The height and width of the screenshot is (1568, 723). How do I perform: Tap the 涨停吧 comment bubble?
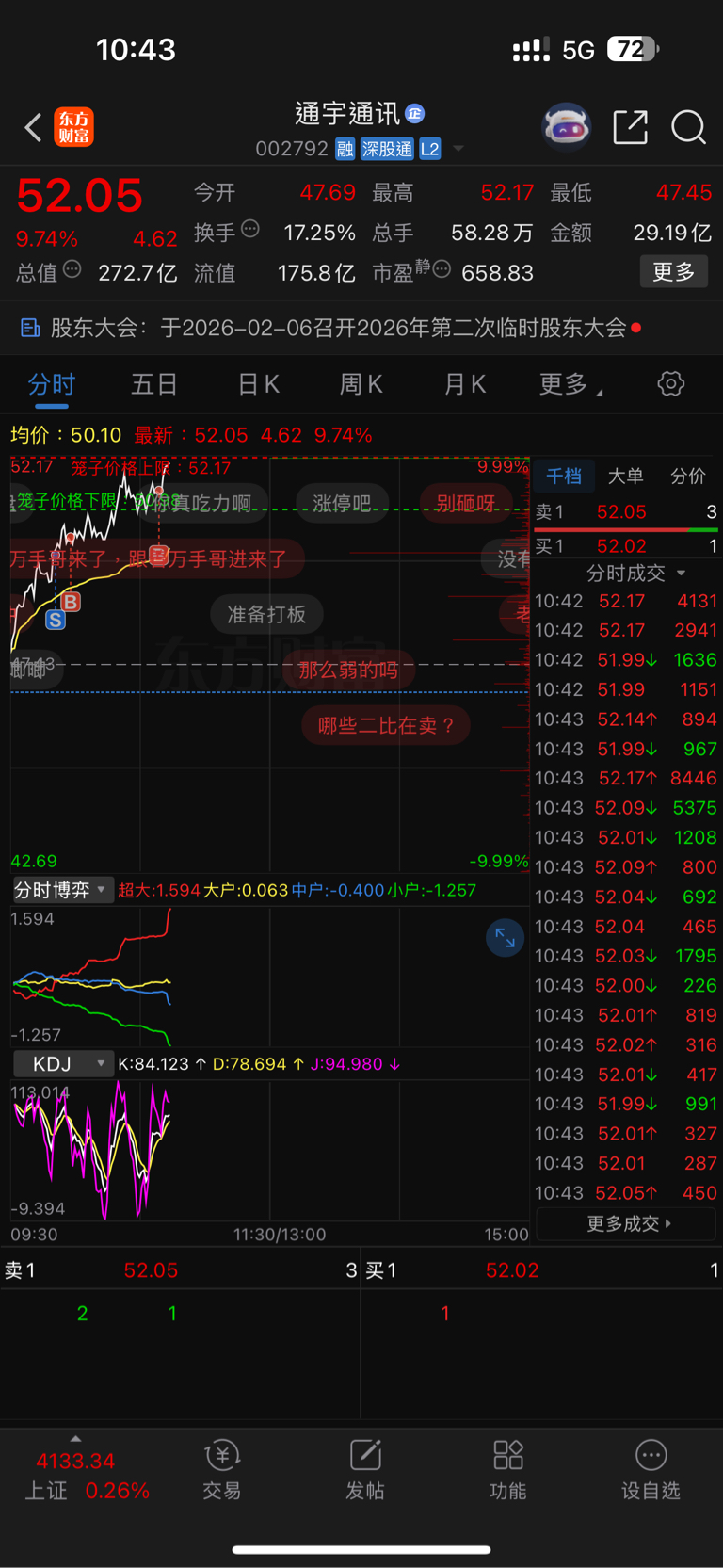(342, 503)
